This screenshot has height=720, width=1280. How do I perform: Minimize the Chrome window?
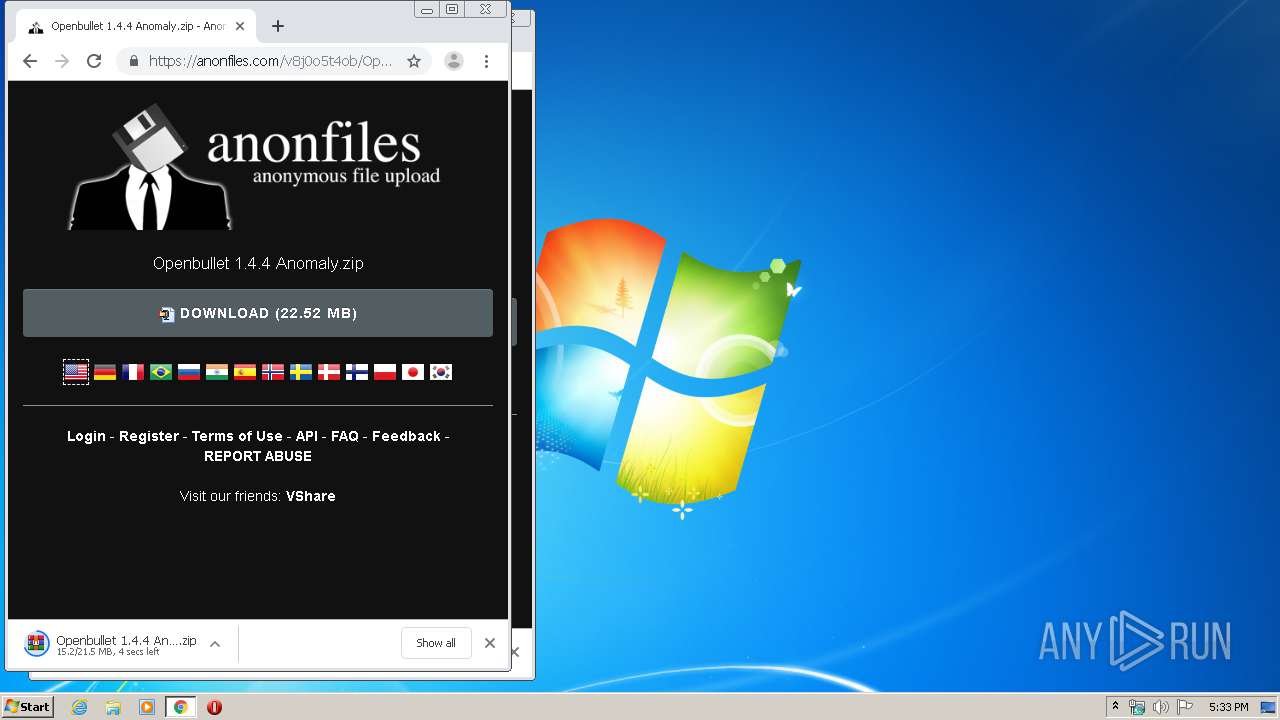[x=427, y=10]
